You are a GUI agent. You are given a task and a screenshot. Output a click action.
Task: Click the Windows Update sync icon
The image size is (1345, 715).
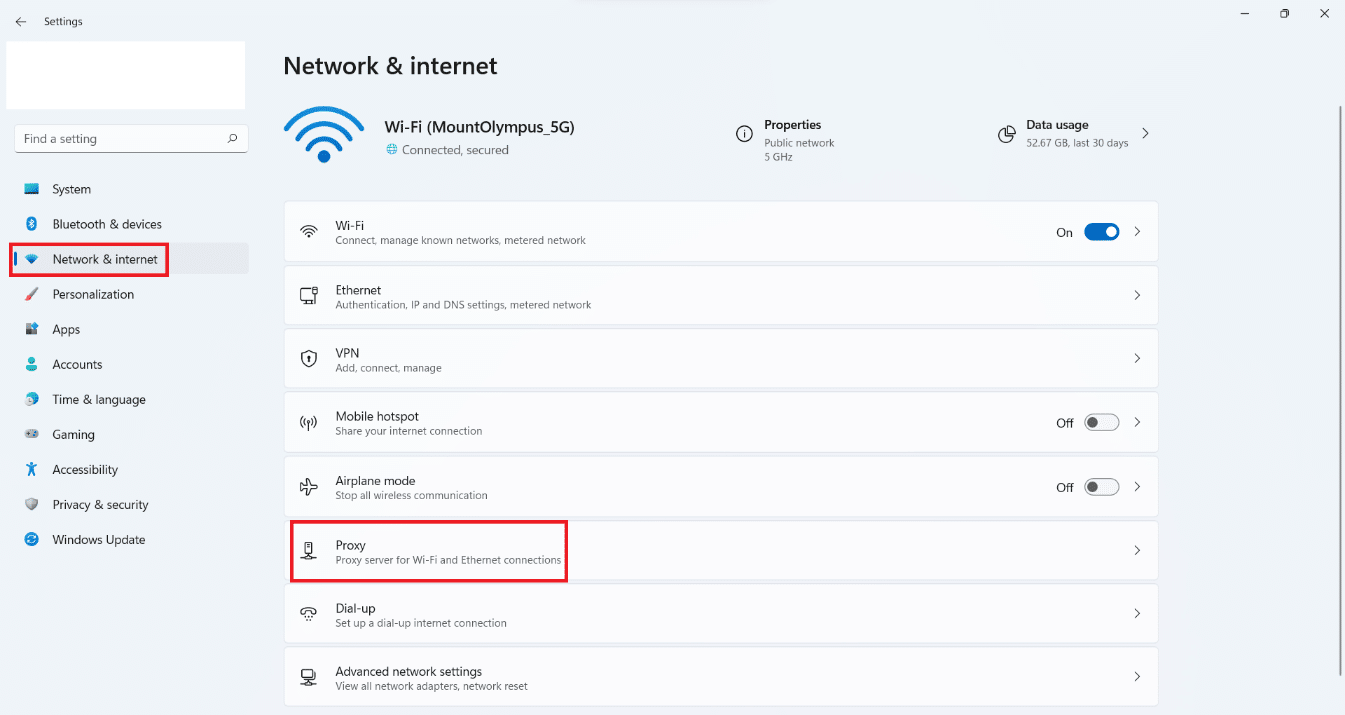(x=32, y=540)
